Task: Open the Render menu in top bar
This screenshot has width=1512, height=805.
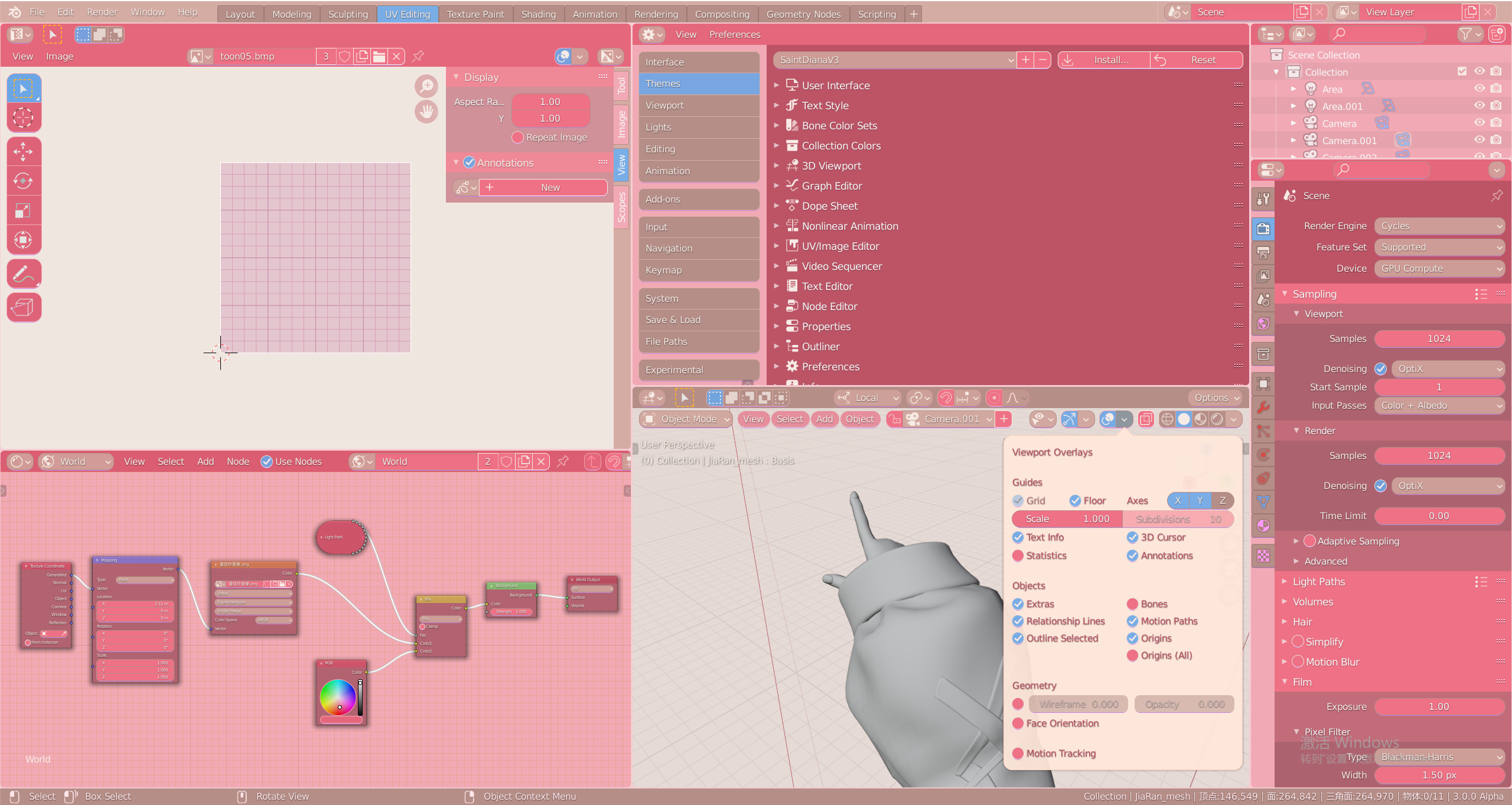Action: tap(102, 12)
